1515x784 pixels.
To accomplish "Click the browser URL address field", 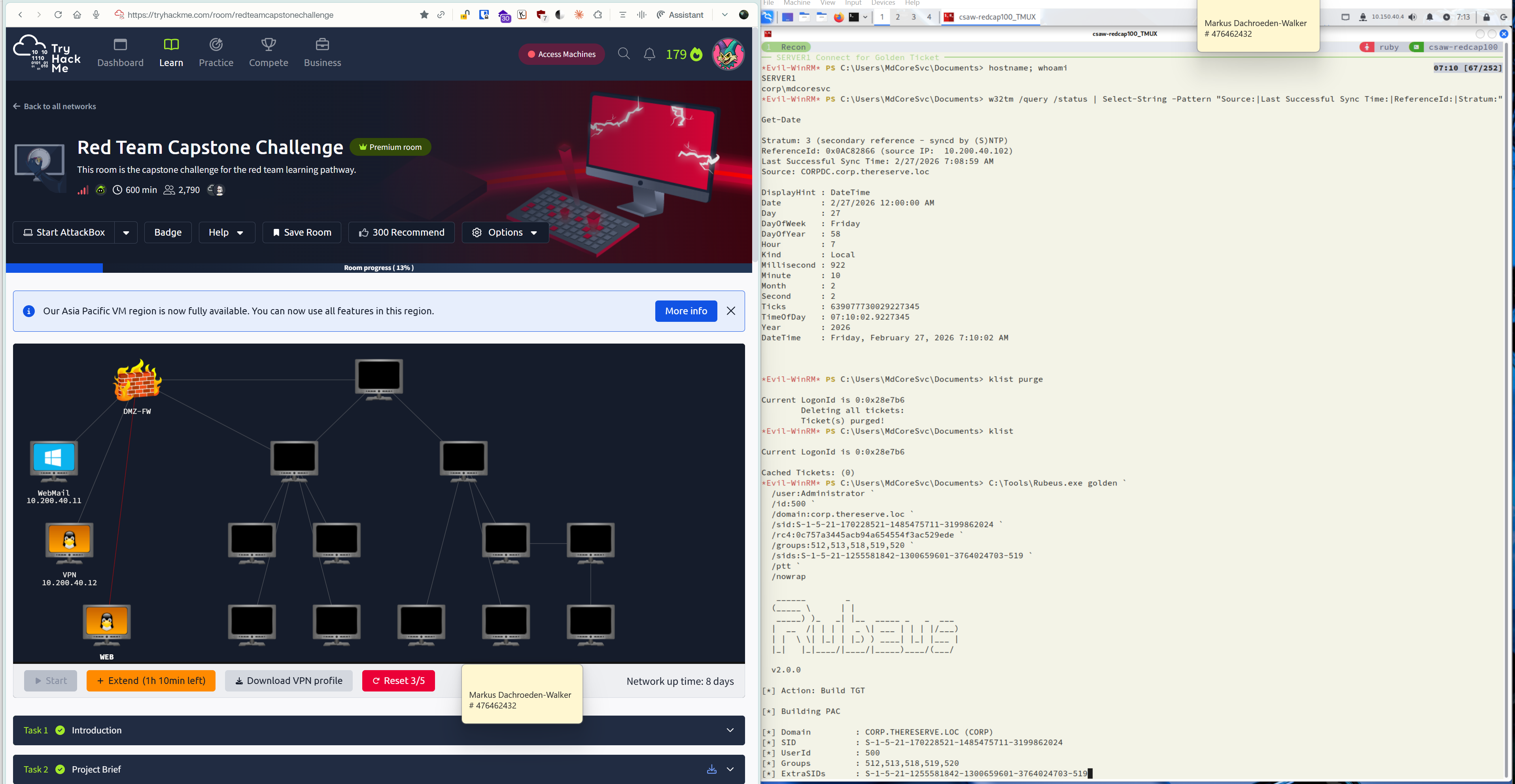I will (x=265, y=15).
